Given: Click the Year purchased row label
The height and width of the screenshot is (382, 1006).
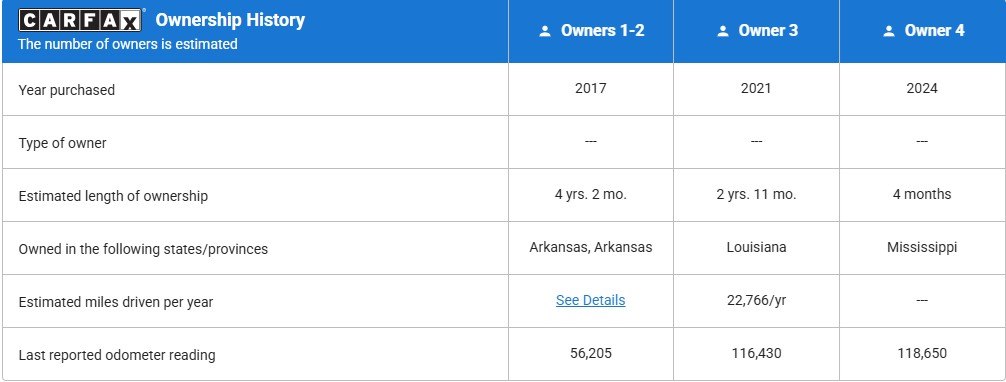Looking at the screenshot, I should (67, 90).
